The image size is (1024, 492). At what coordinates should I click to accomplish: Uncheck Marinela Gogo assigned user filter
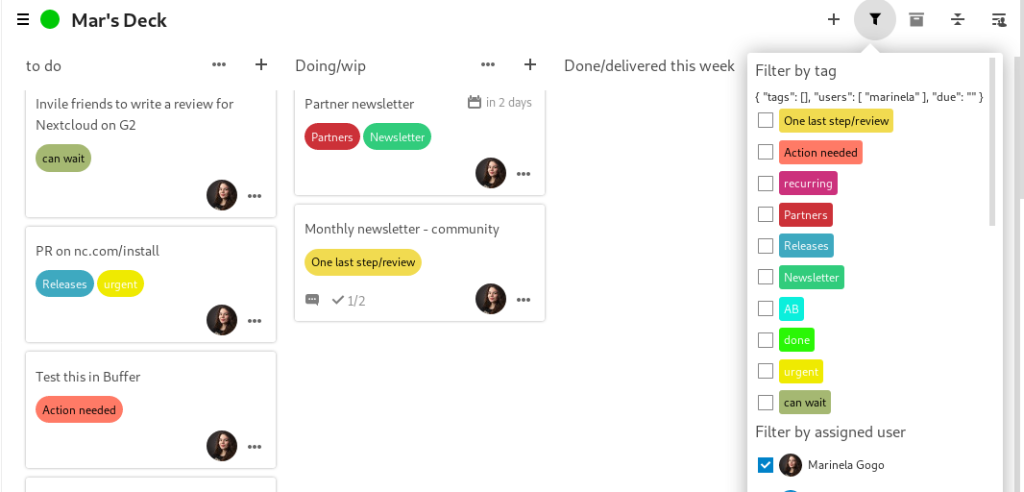765,464
